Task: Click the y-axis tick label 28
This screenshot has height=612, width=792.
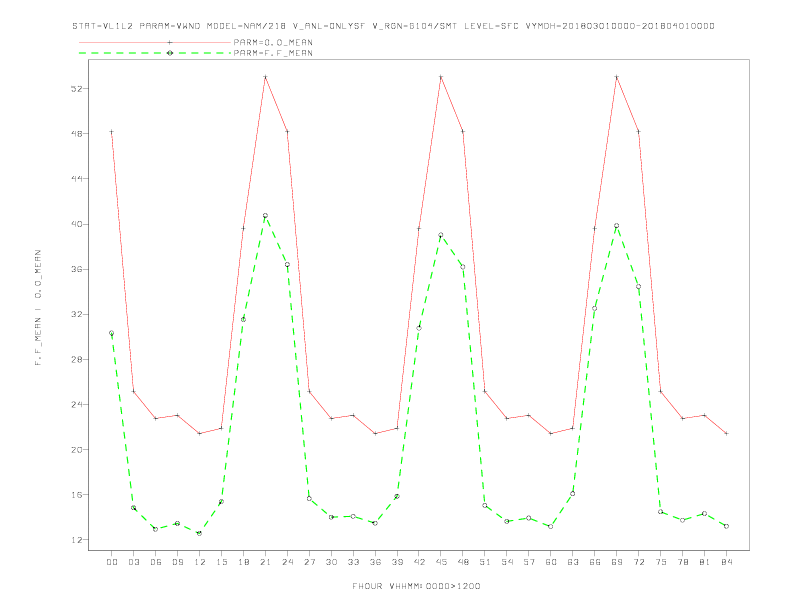Action: click(77, 360)
